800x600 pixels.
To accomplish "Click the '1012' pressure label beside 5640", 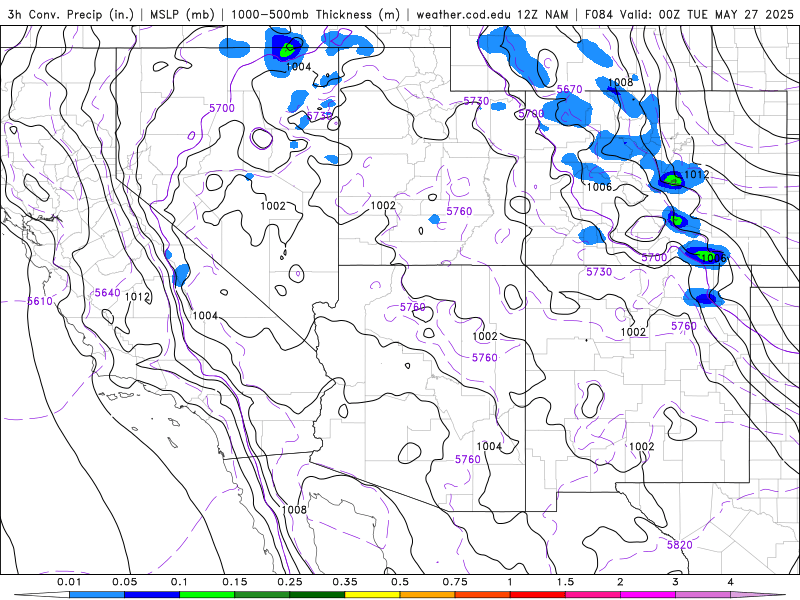I will [137, 296].
